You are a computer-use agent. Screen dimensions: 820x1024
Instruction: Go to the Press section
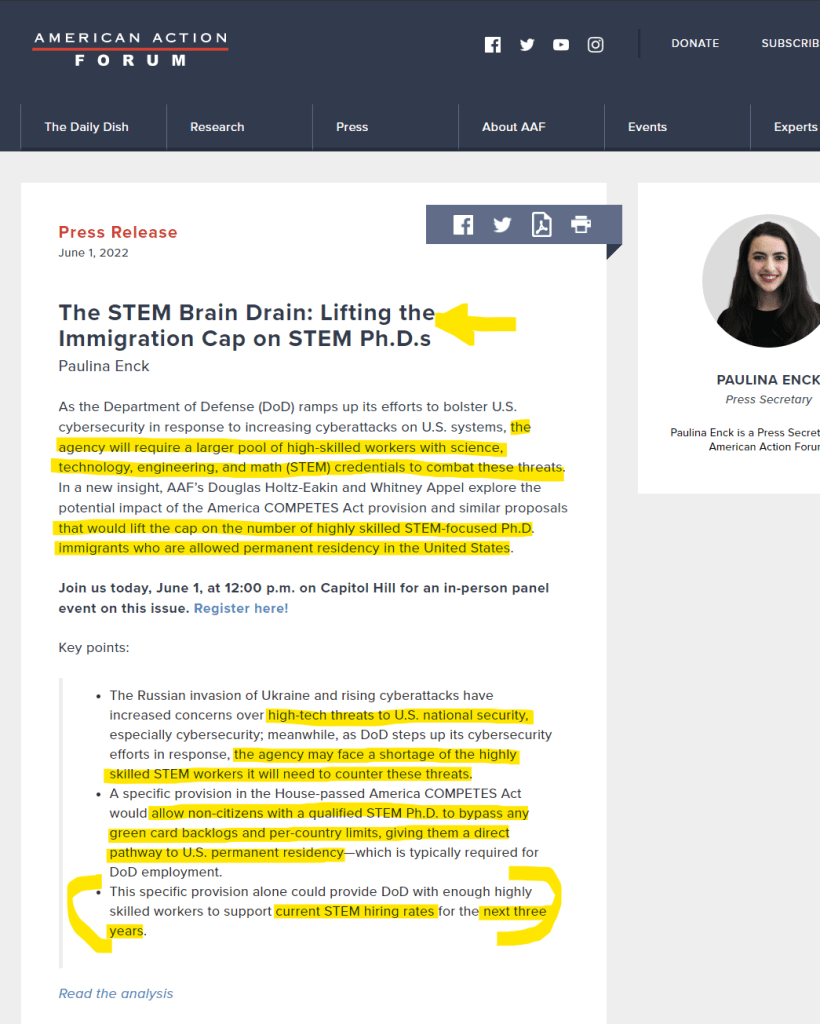[x=352, y=127]
